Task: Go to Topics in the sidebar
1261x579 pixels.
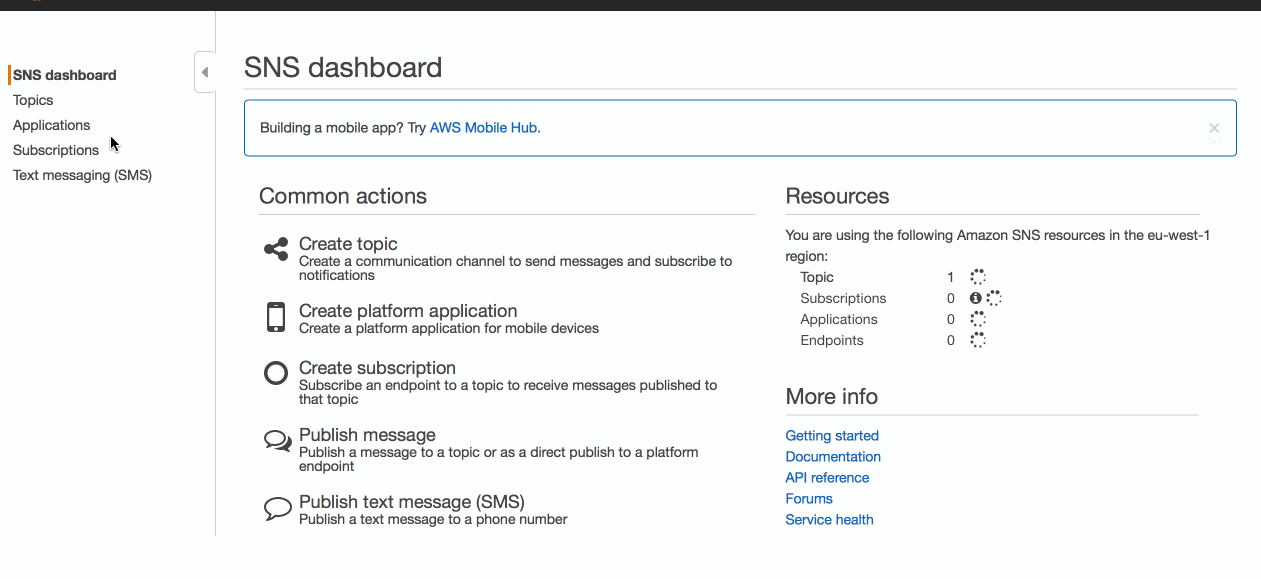Action: [33, 100]
